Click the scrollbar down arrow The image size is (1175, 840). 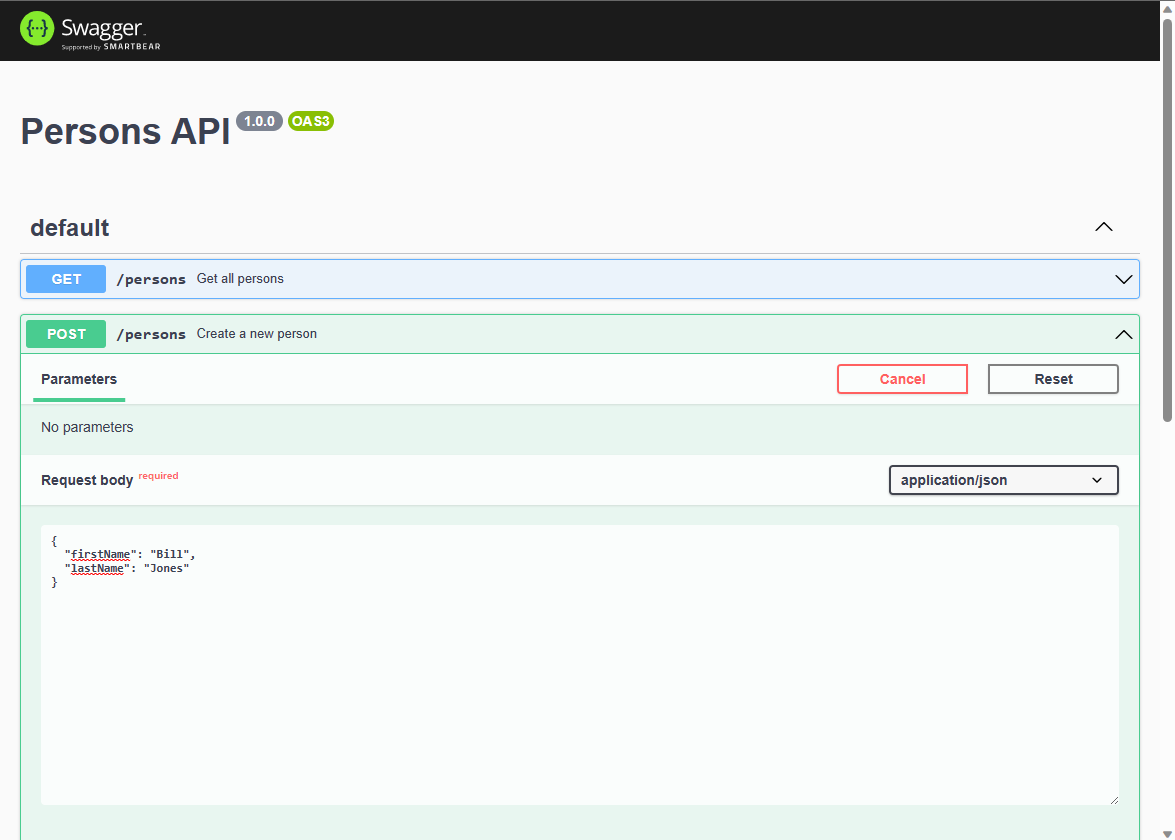pyautogui.click(x=1166, y=832)
